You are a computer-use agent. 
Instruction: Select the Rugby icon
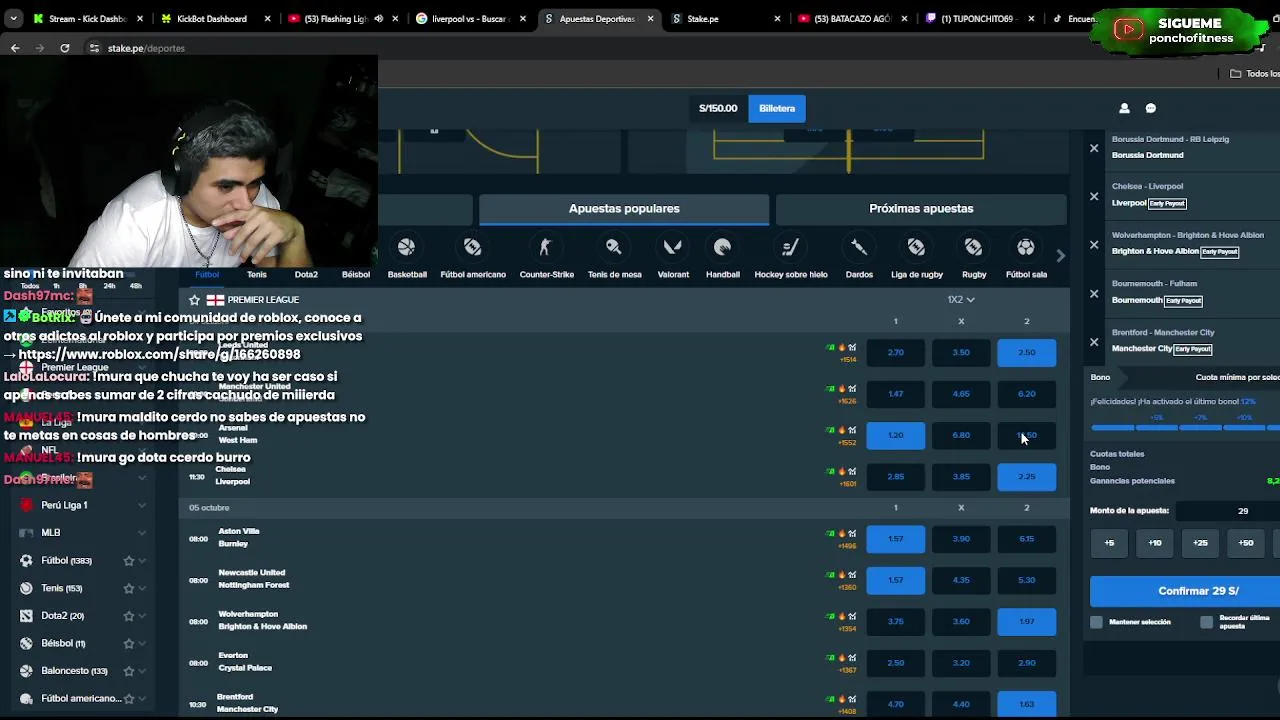(974, 247)
